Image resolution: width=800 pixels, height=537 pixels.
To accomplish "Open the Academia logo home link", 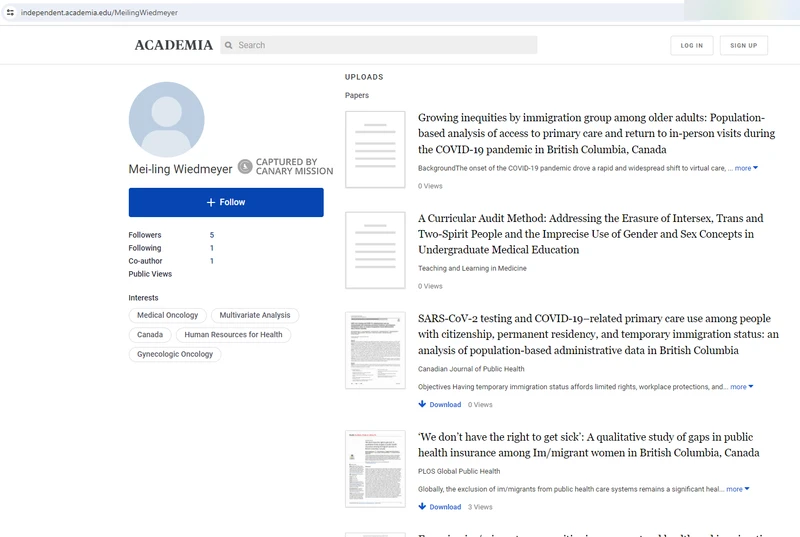I will pyautogui.click(x=173, y=45).
